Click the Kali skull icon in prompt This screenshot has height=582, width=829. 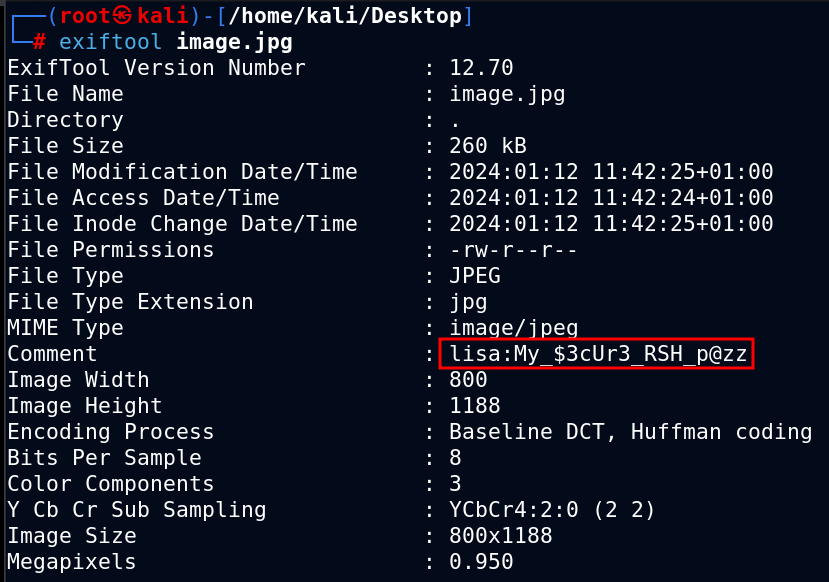point(123,15)
